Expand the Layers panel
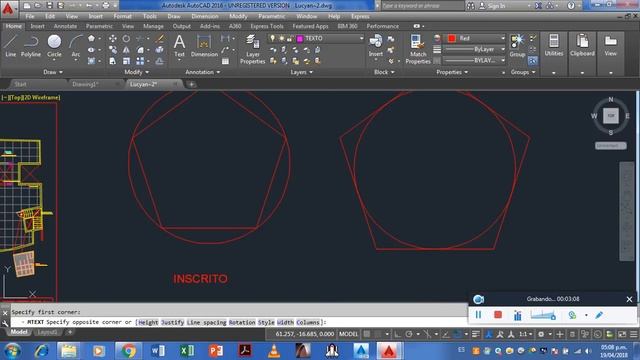Image resolution: width=640 pixels, height=360 pixels. pos(302,72)
